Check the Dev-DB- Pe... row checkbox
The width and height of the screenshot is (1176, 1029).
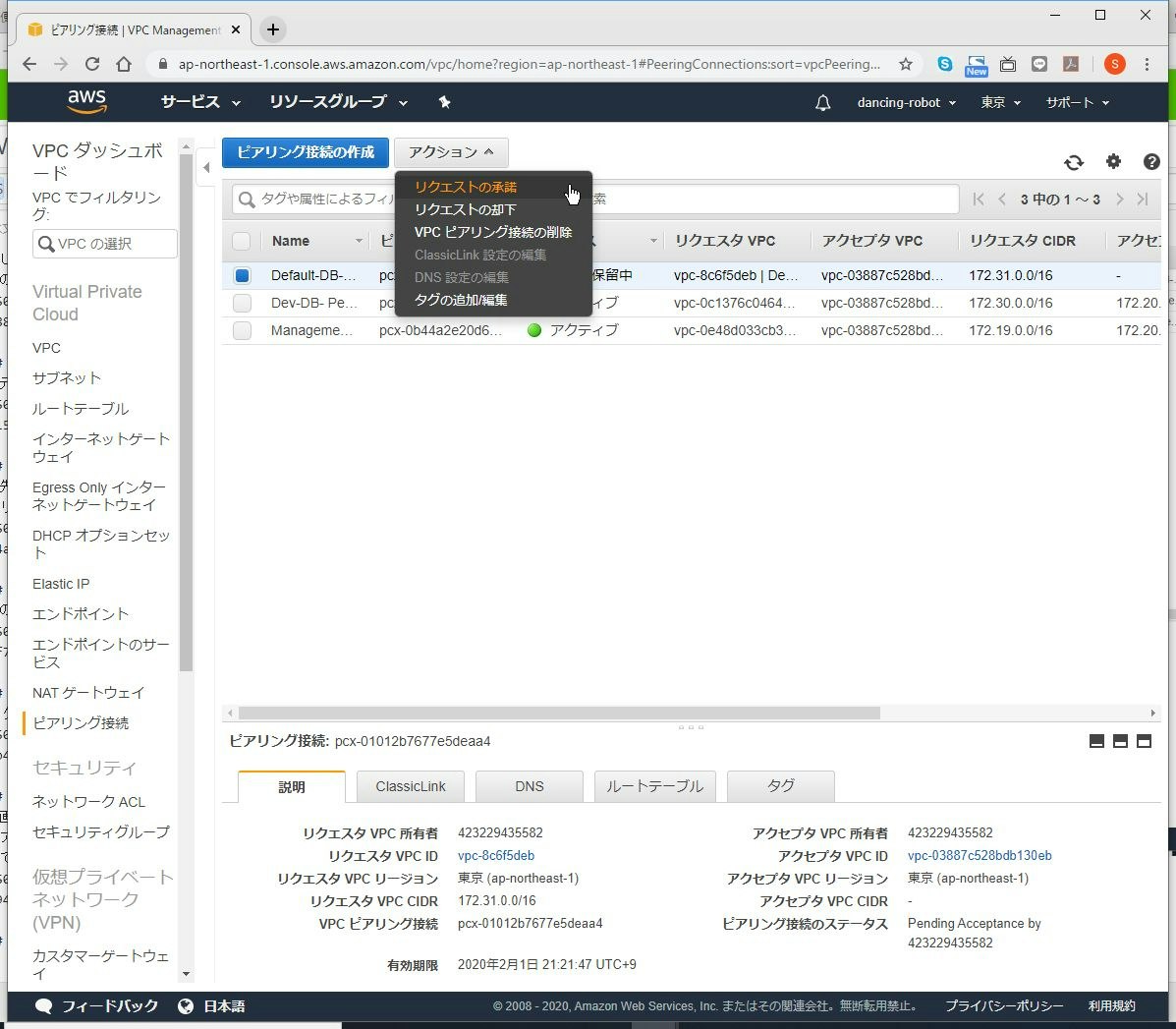242,303
